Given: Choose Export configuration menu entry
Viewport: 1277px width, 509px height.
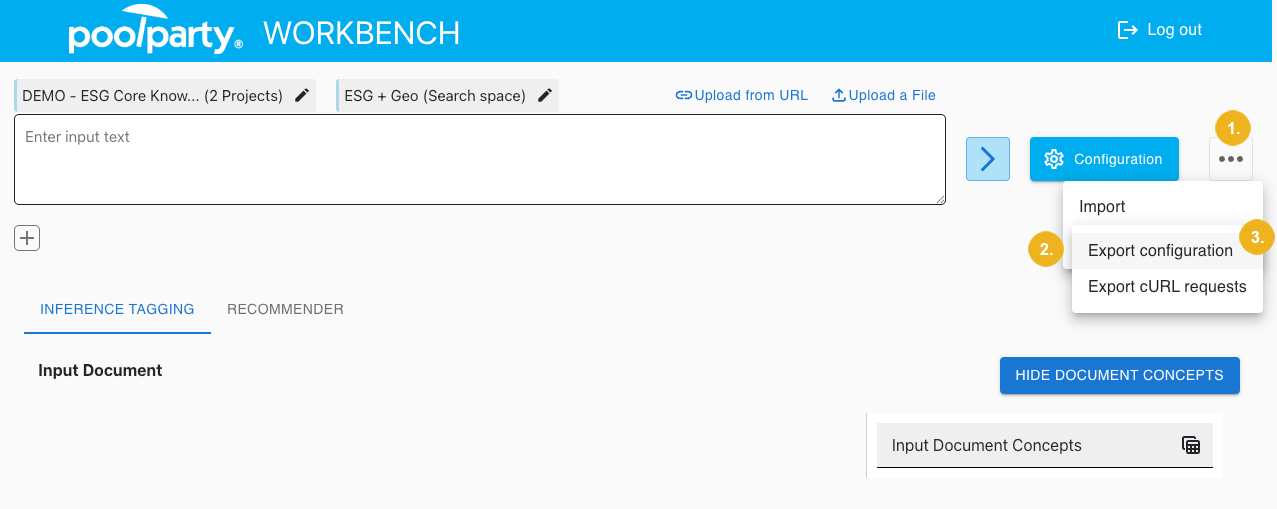Looking at the screenshot, I should point(1160,250).
